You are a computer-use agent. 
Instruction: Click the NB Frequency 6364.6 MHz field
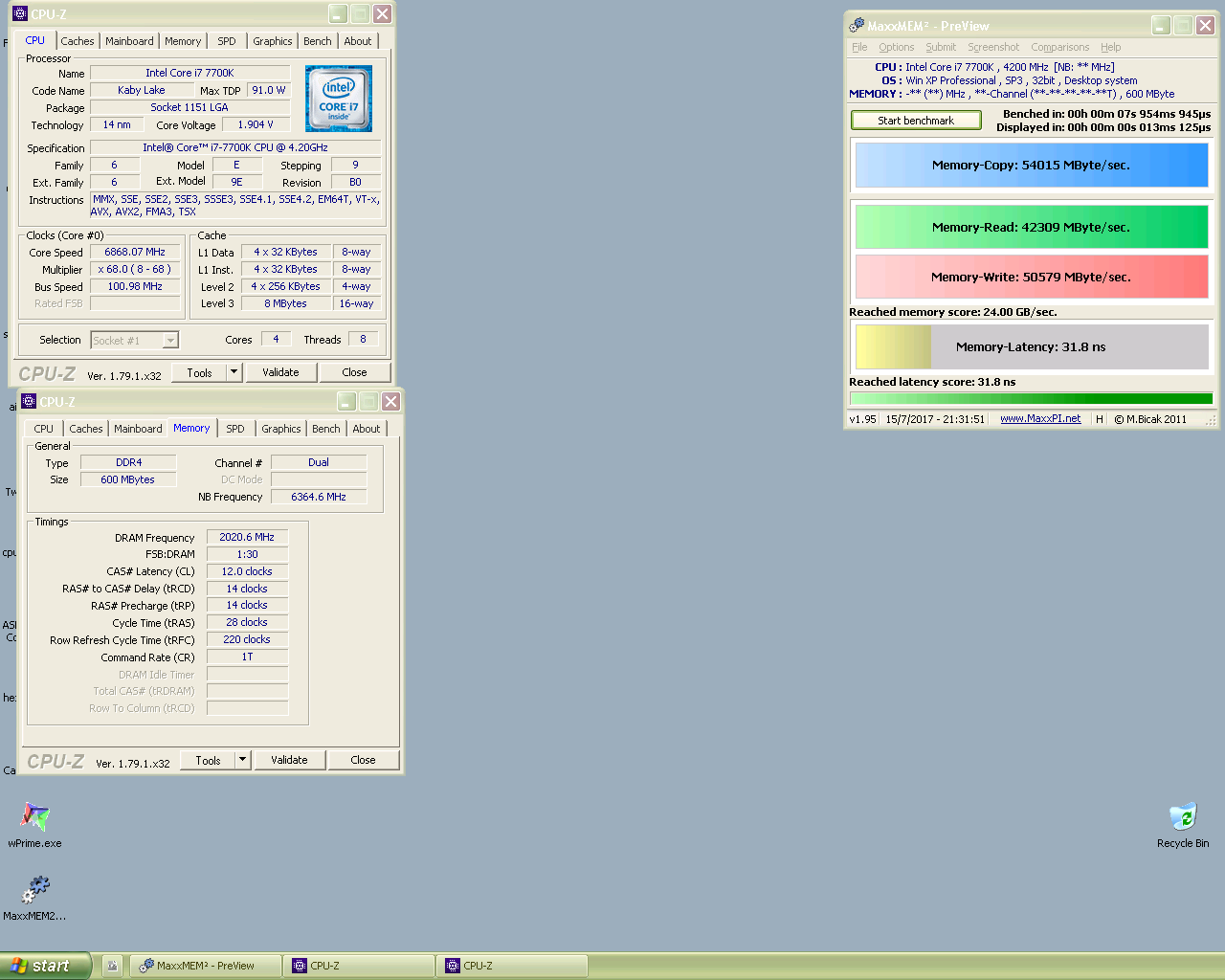click(319, 497)
